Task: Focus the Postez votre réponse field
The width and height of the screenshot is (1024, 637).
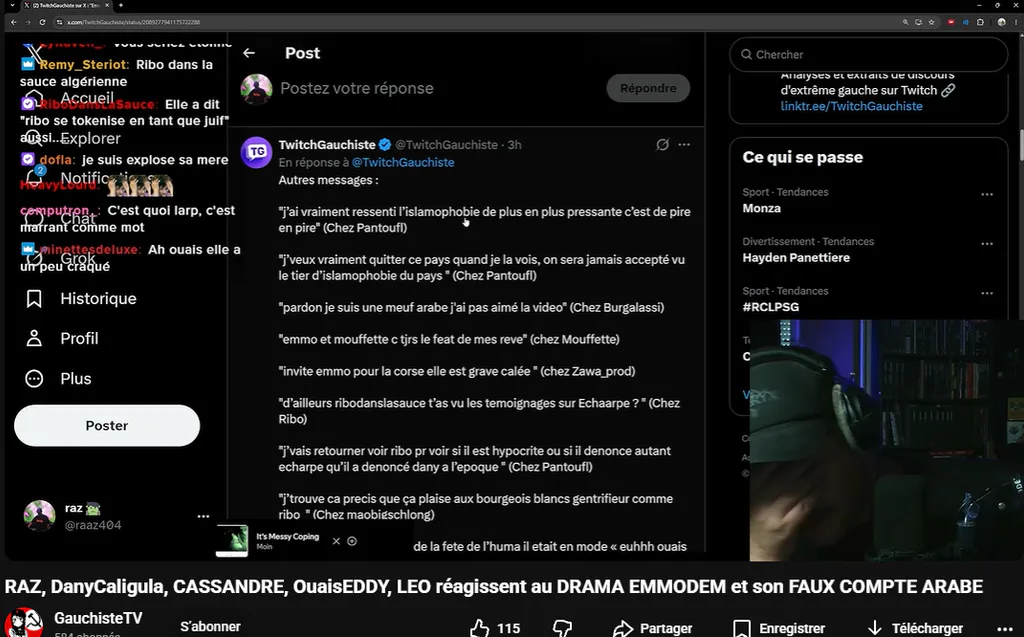Action: point(438,88)
